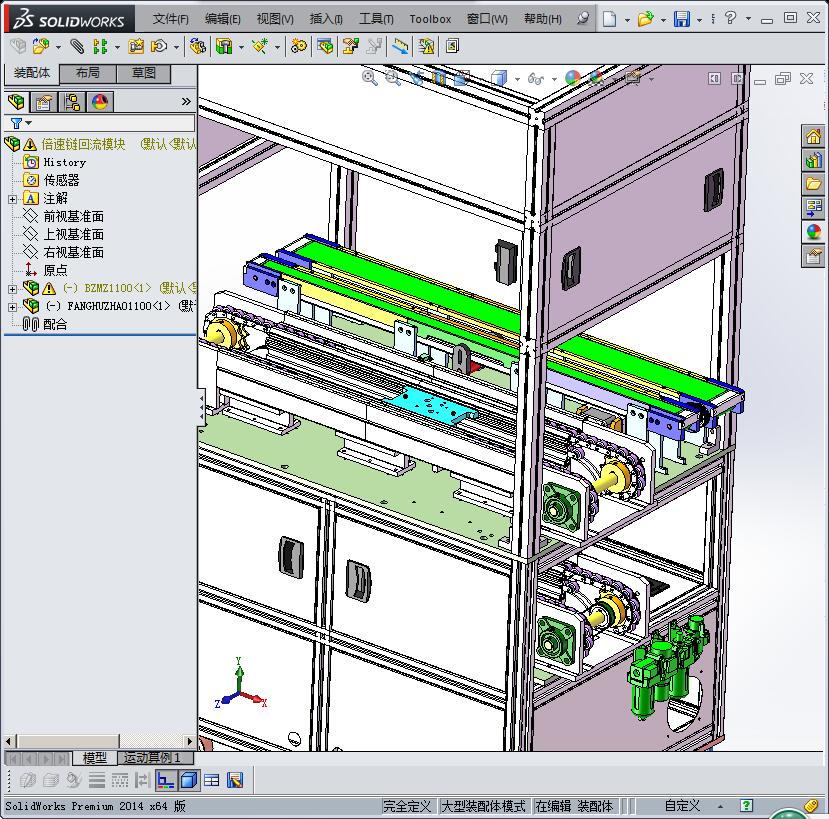This screenshot has height=819, width=829.
Task: Click the Bill of Materials icon
Action: click(325, 47)
